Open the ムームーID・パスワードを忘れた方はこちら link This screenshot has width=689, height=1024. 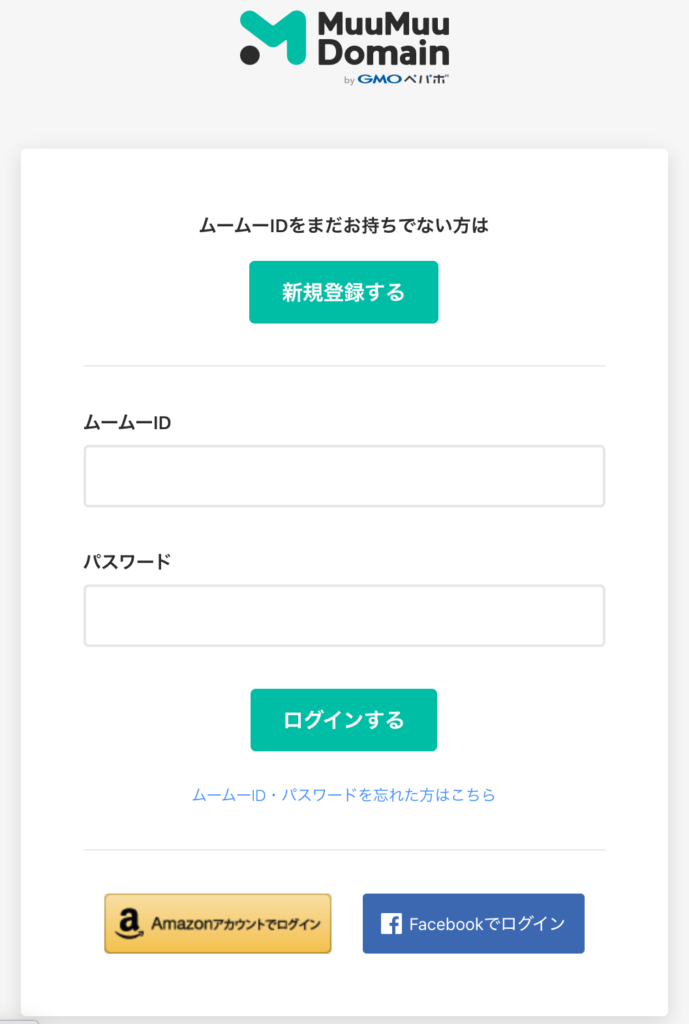point(344,795)
